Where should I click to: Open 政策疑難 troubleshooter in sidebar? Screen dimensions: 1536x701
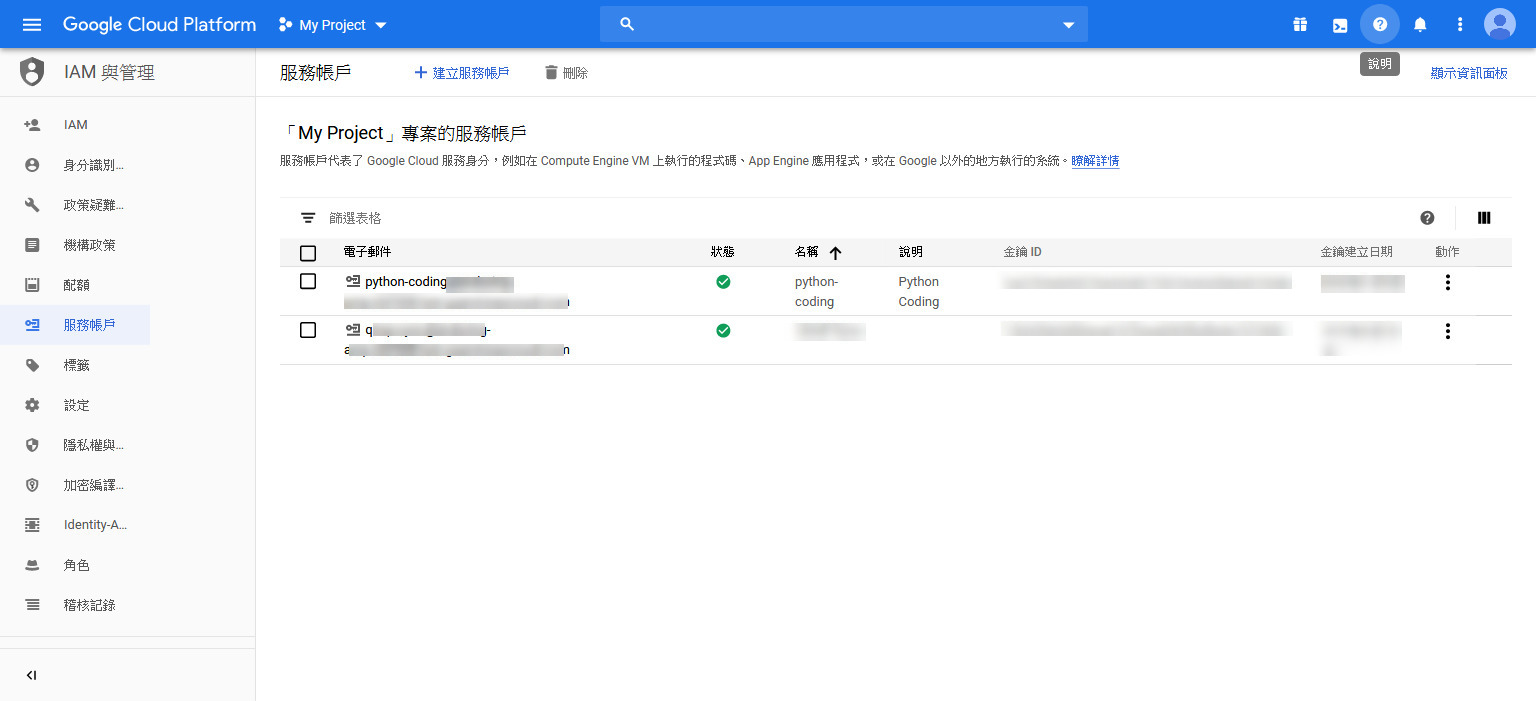(75, 205)
